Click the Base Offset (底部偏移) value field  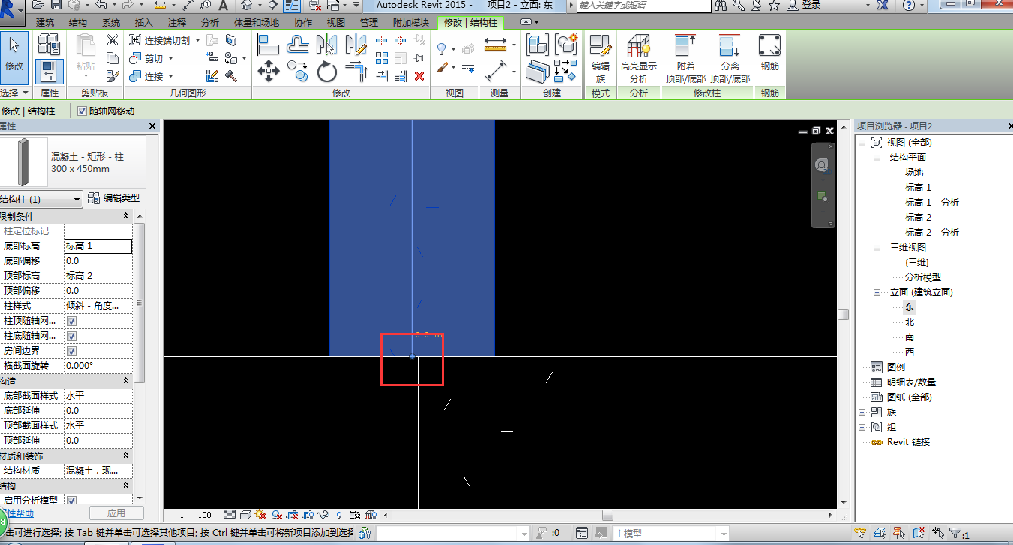point(98,260)
